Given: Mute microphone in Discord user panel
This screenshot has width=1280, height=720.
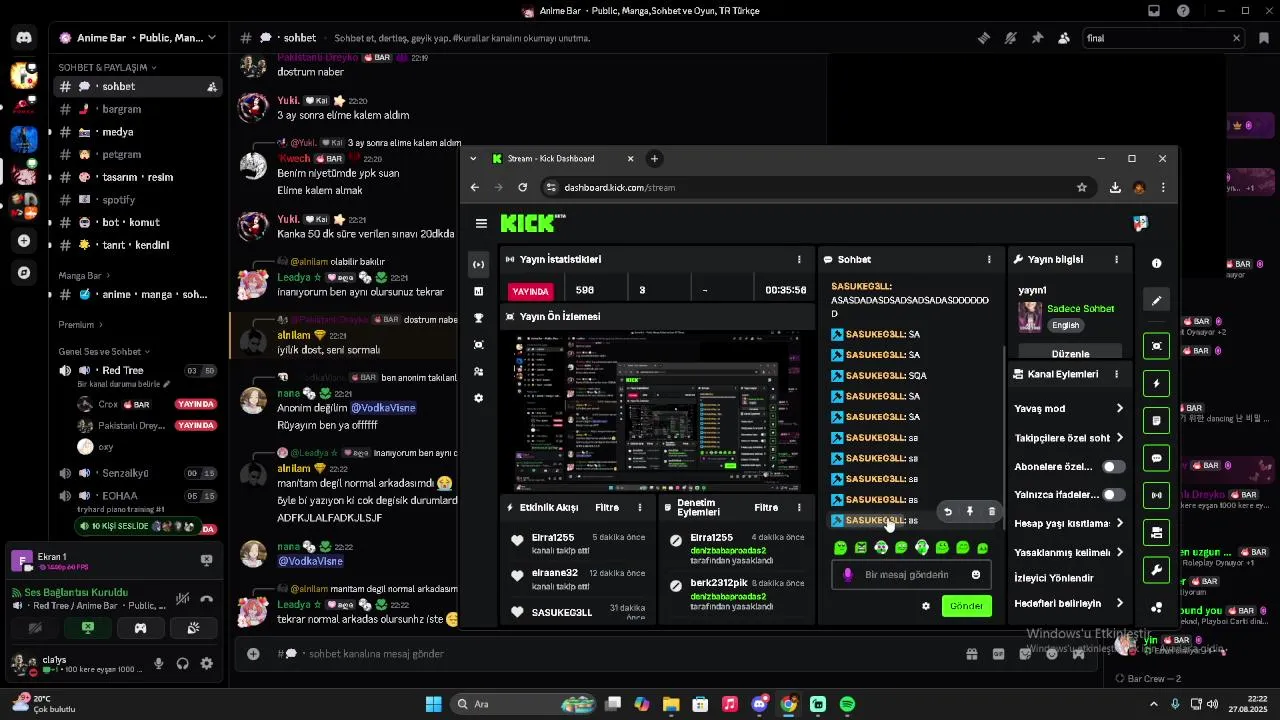Looking at the screenshot, I should click(158, 663).
